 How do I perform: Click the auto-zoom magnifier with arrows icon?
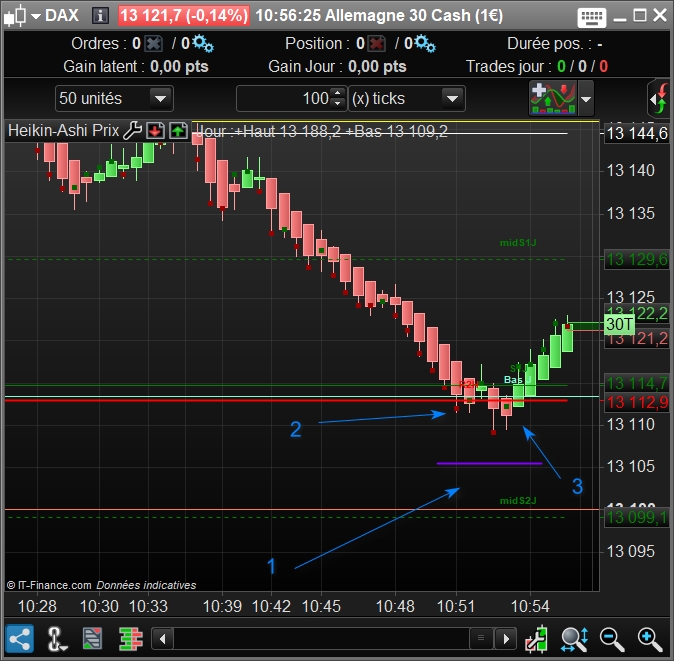(x=575, y=639)
